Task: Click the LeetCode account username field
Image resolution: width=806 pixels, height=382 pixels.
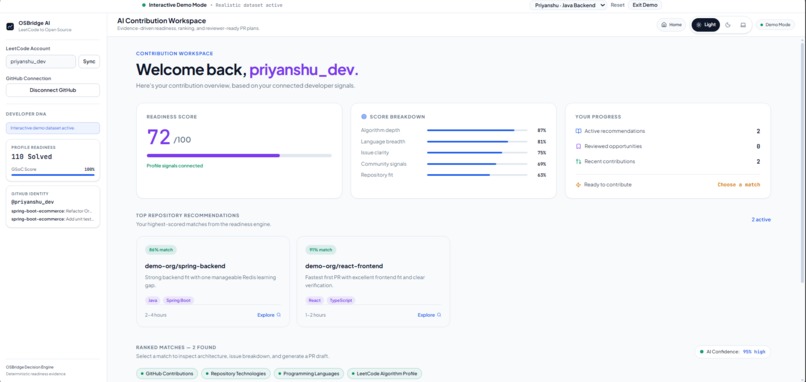Action: (41, 62)
